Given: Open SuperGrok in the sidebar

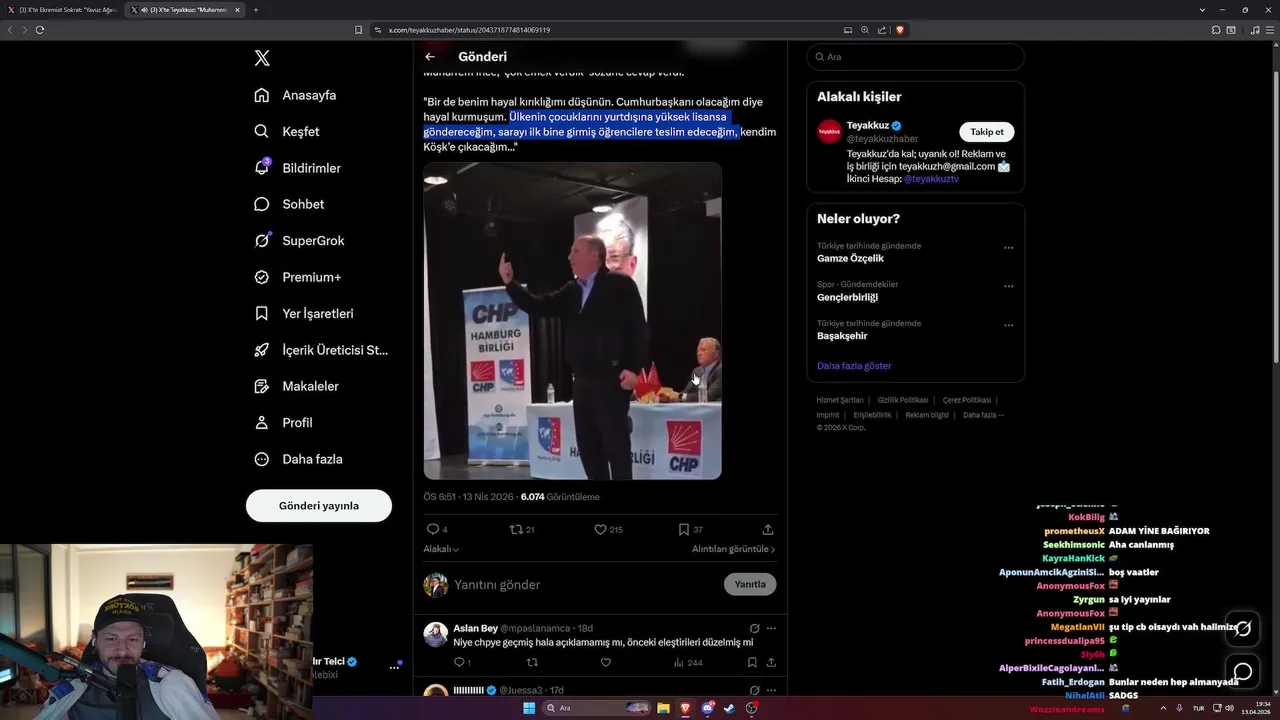Looking at the screenshot, I should click(x=299, y=241).
